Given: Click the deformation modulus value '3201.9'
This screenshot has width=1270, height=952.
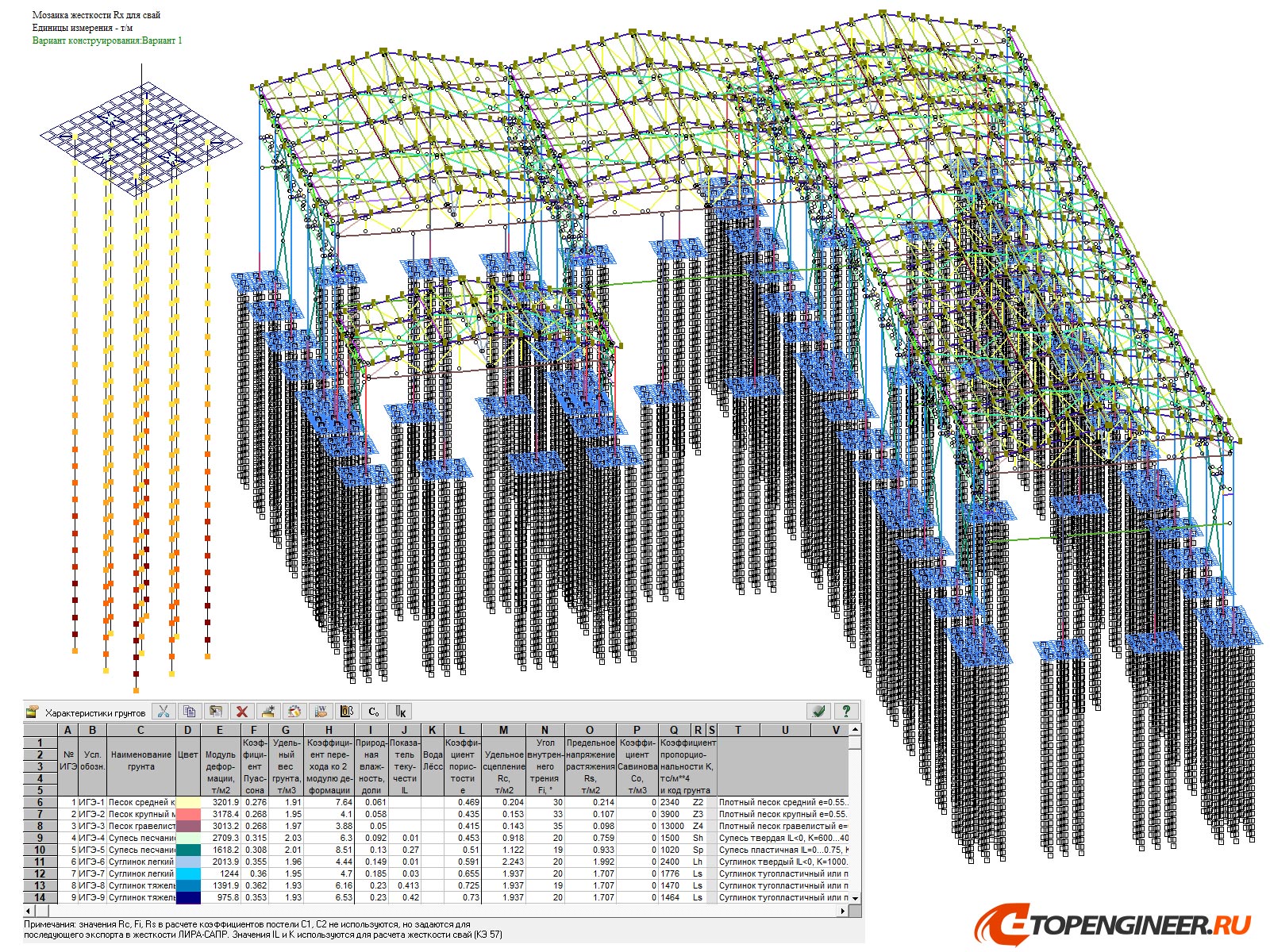Looking at the screenshot, I should tap(225, 802).
